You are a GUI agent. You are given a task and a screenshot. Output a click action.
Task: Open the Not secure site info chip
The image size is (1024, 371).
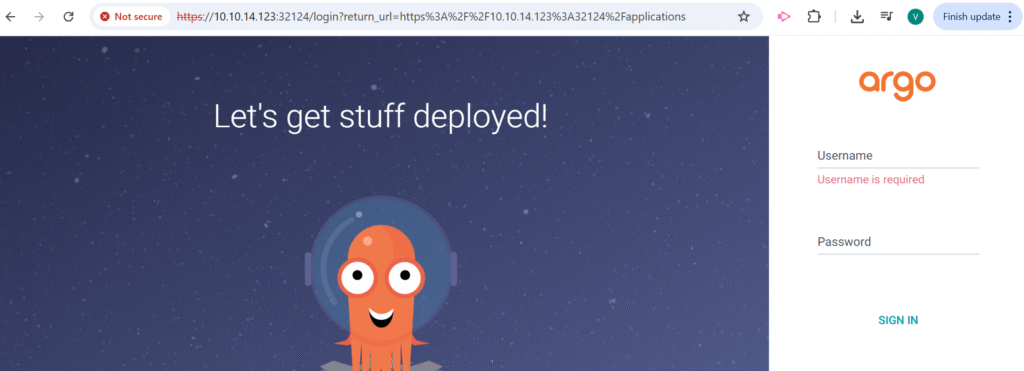132,17
